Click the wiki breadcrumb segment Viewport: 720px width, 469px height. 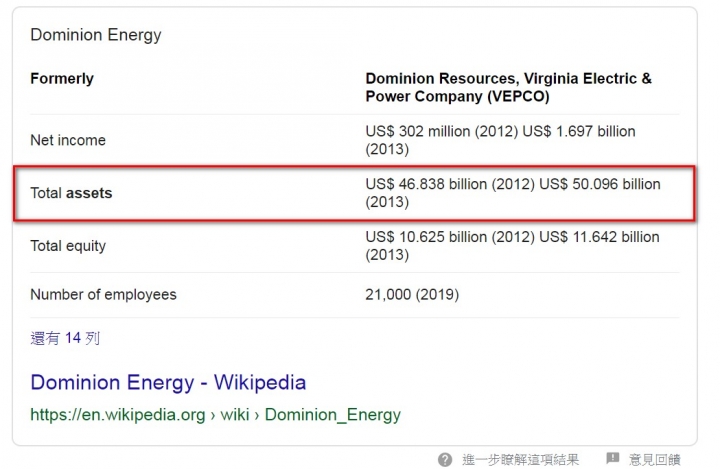click(235, 414)
